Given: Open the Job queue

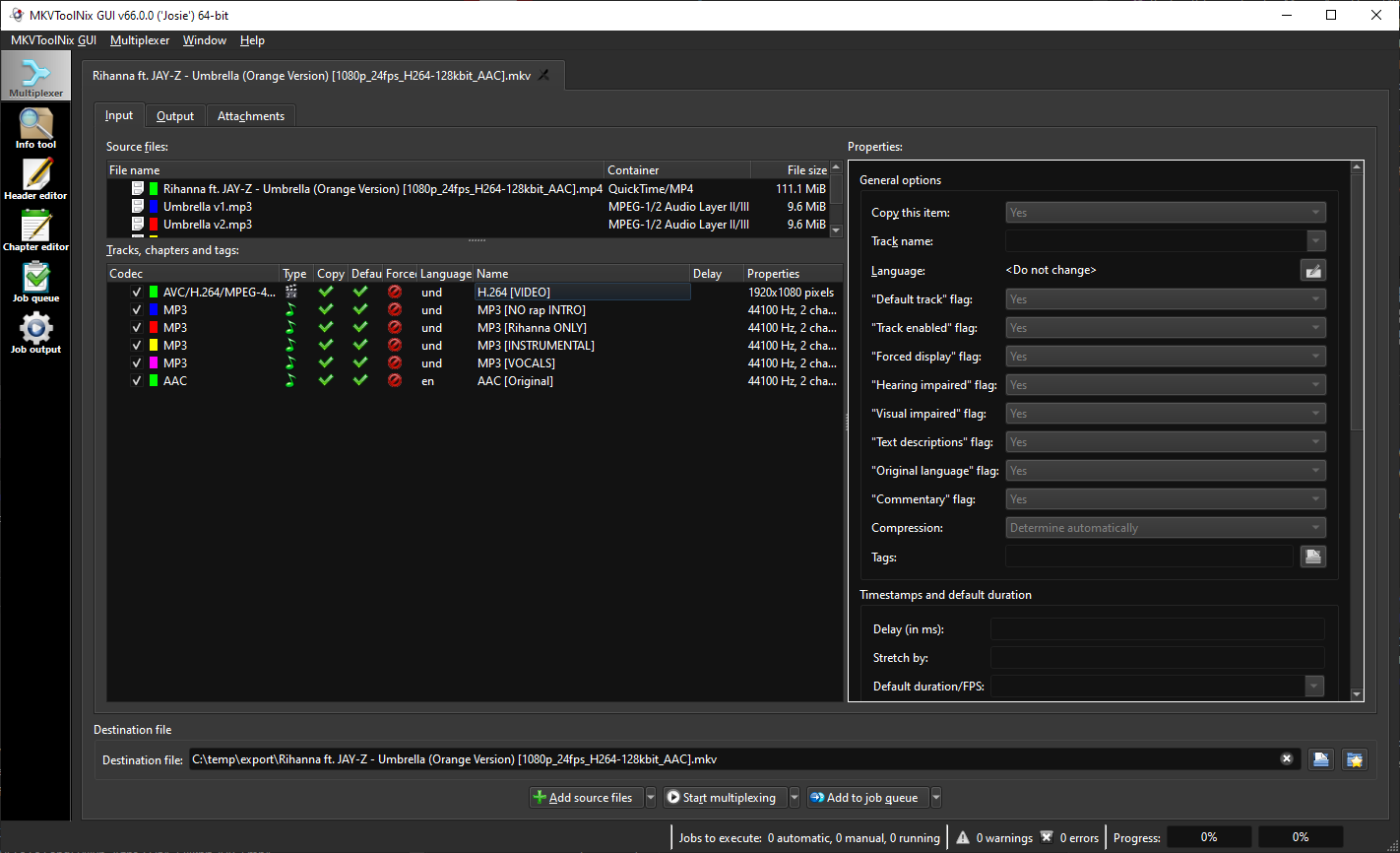Looking at the screenshot, I should 35,282.
